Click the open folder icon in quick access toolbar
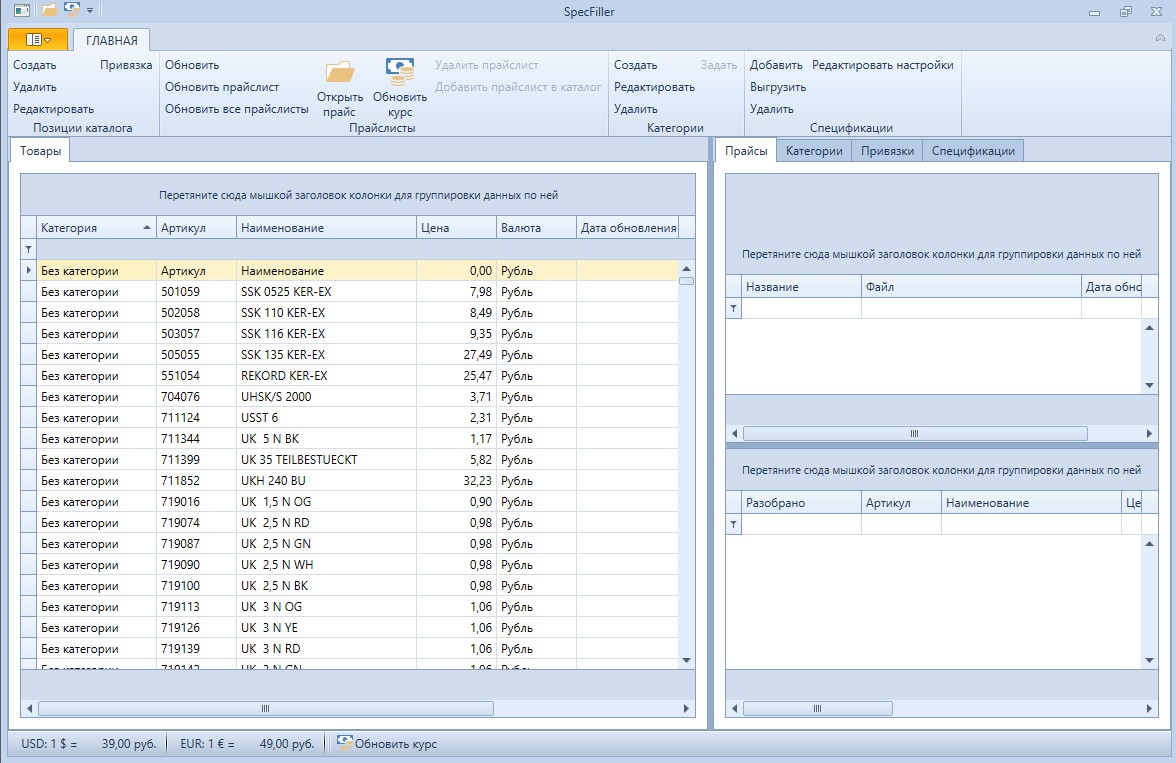The image size is (1176, 763). (49, 10)
